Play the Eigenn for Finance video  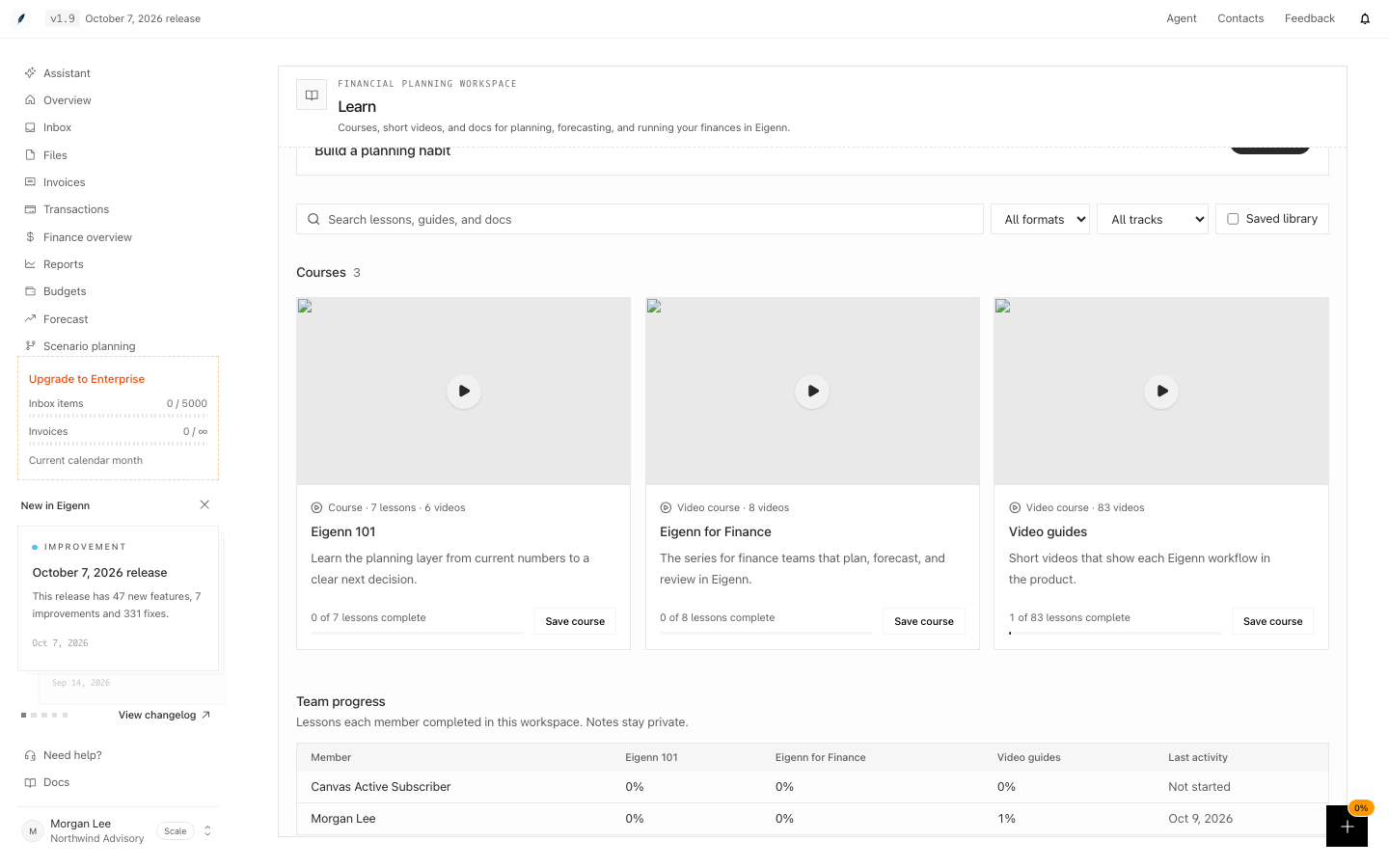click(813, 392)
